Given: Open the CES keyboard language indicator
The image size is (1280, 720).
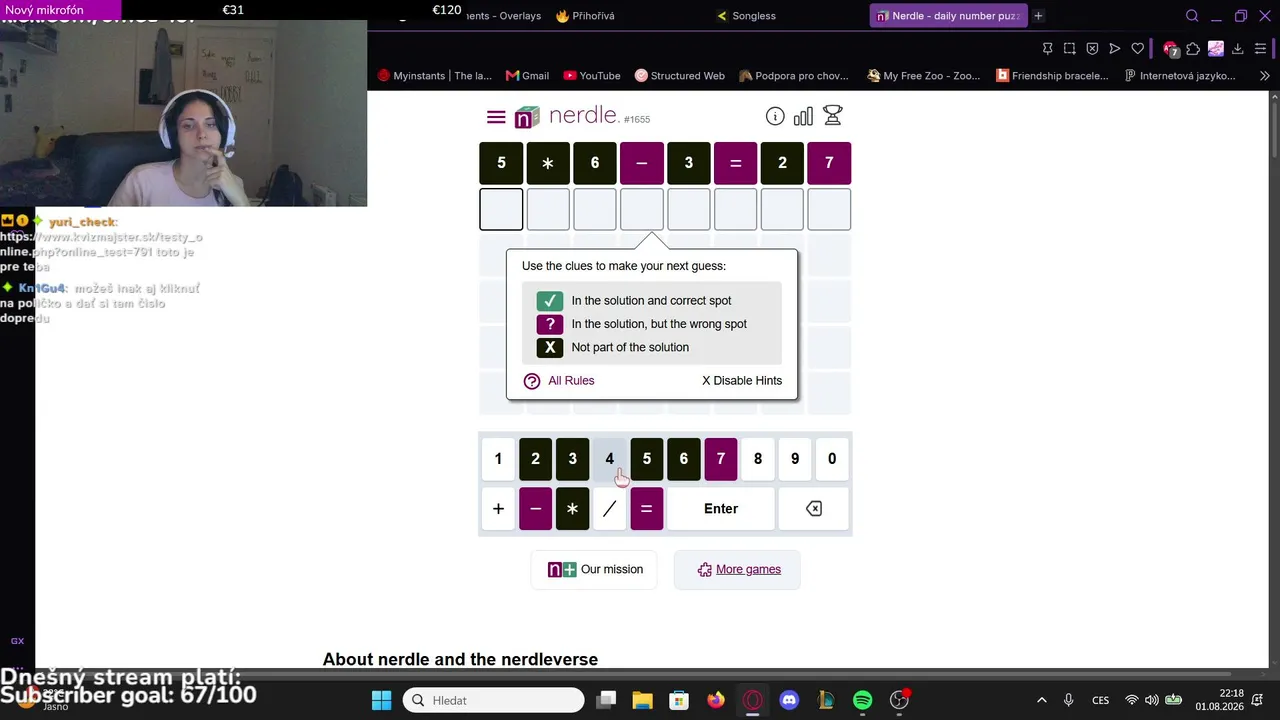Looking at the screenshot, I should pyautogui.click(x=1100, y=700).
